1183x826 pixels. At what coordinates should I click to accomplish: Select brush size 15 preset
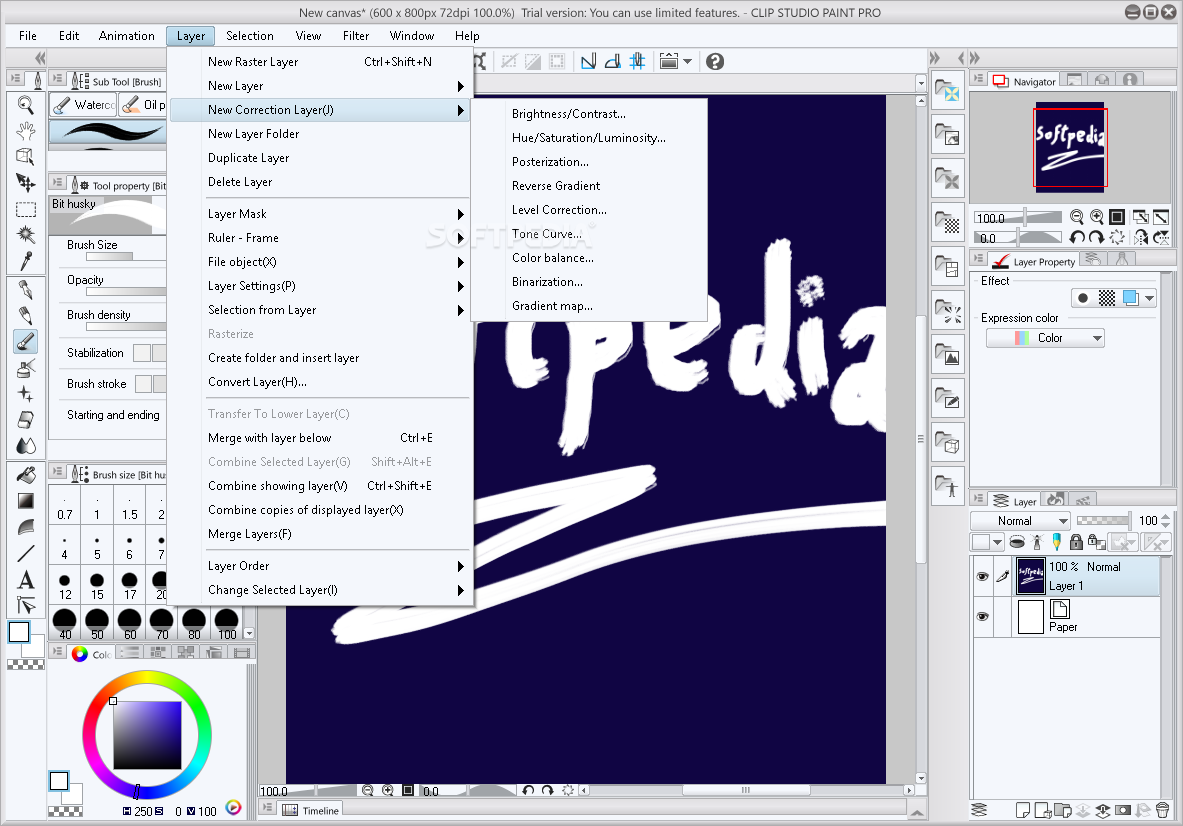97,585
